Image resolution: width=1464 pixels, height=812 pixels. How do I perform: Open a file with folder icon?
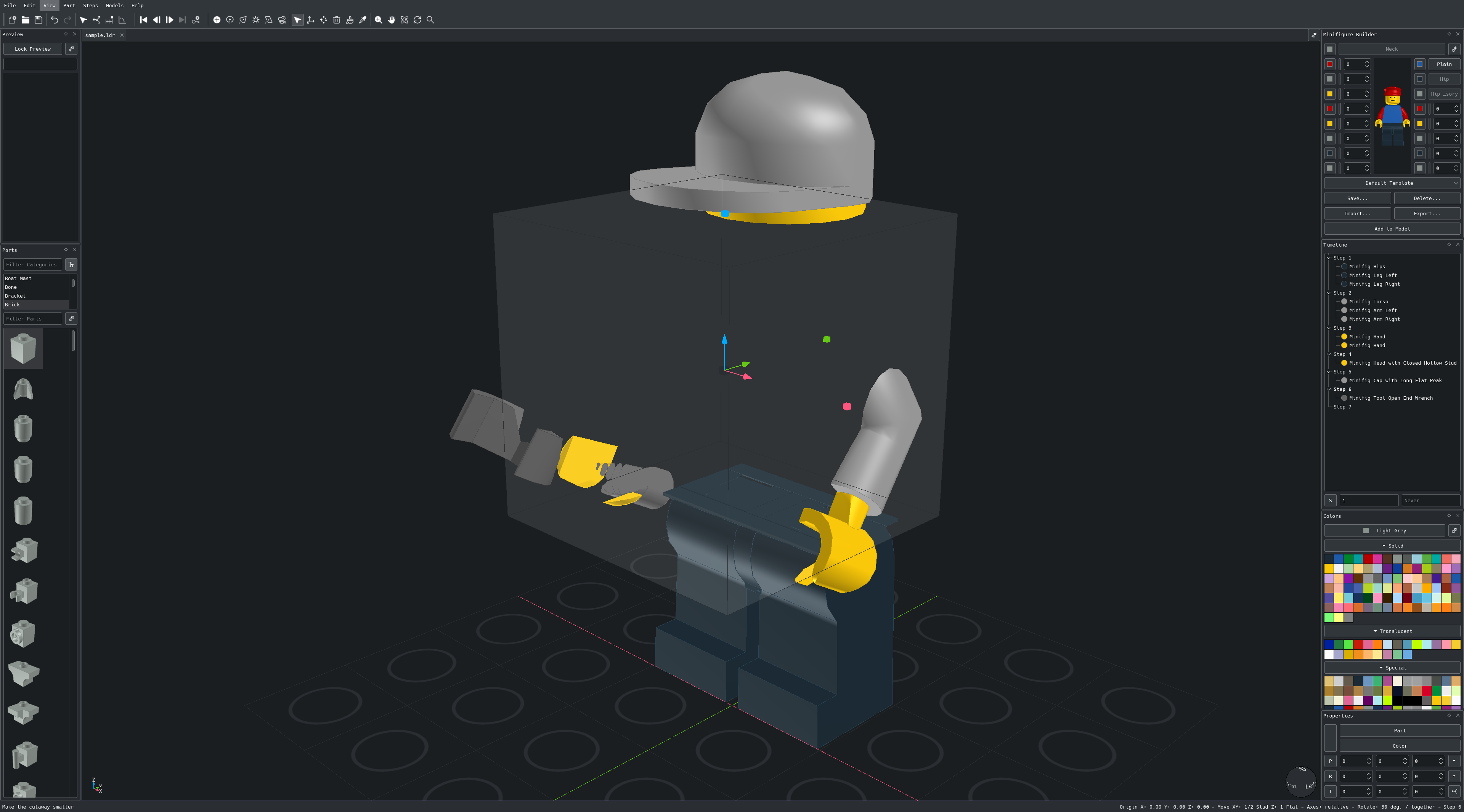(x=26, y=20)
